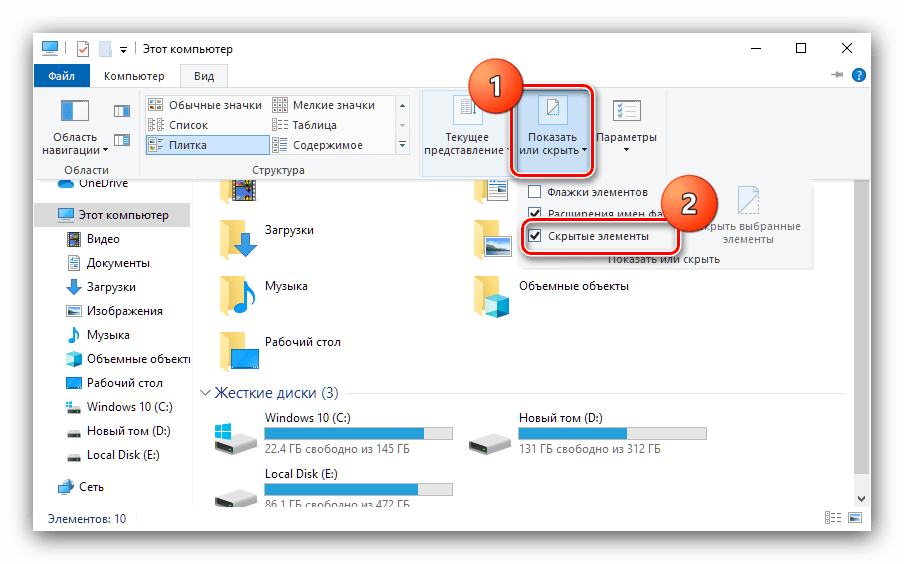The height and width of the screenshot is (564, 904).
Task: Click the Текущее представление icon
Action: pos(466,110)
